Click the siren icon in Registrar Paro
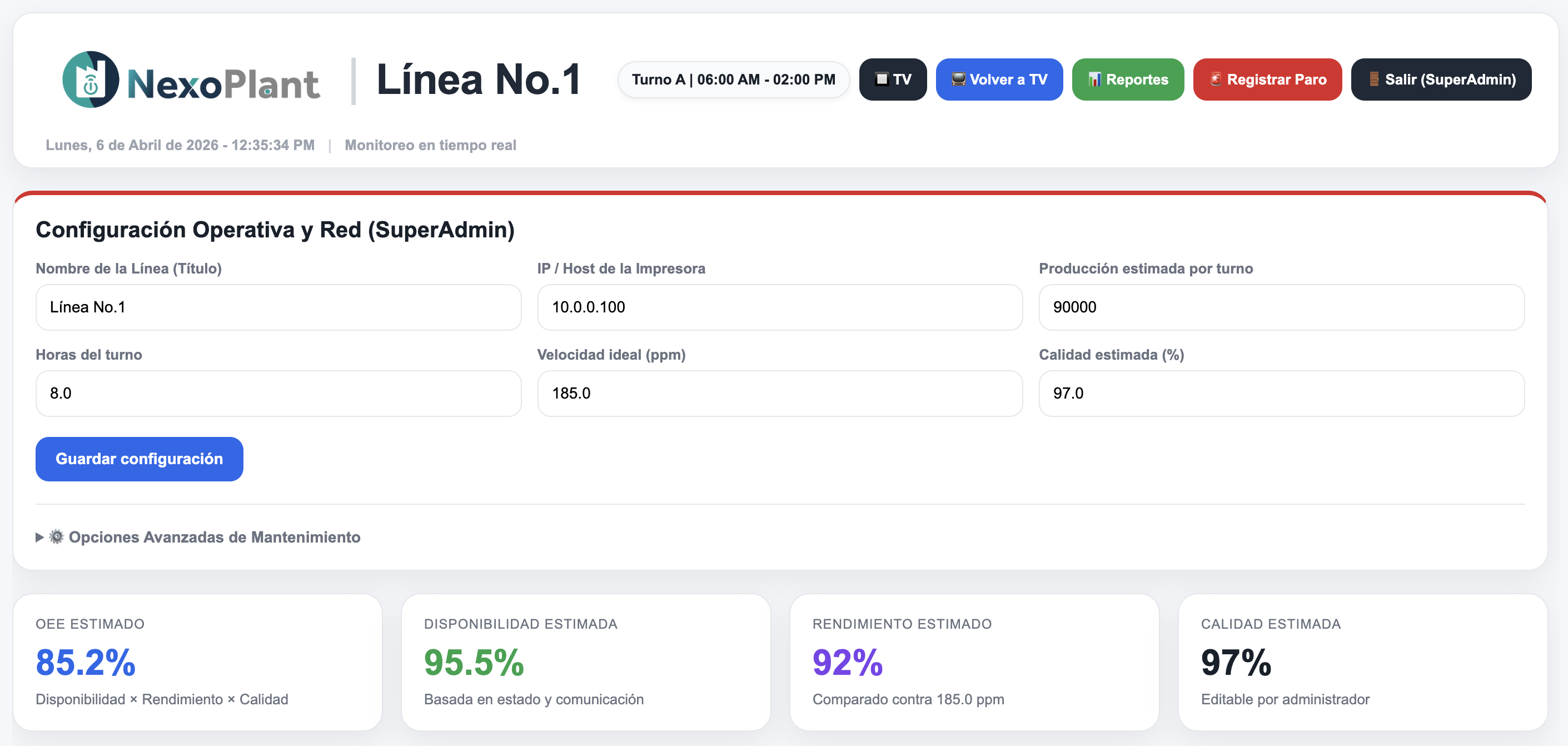The image size is (1568, 746). 1215,78
